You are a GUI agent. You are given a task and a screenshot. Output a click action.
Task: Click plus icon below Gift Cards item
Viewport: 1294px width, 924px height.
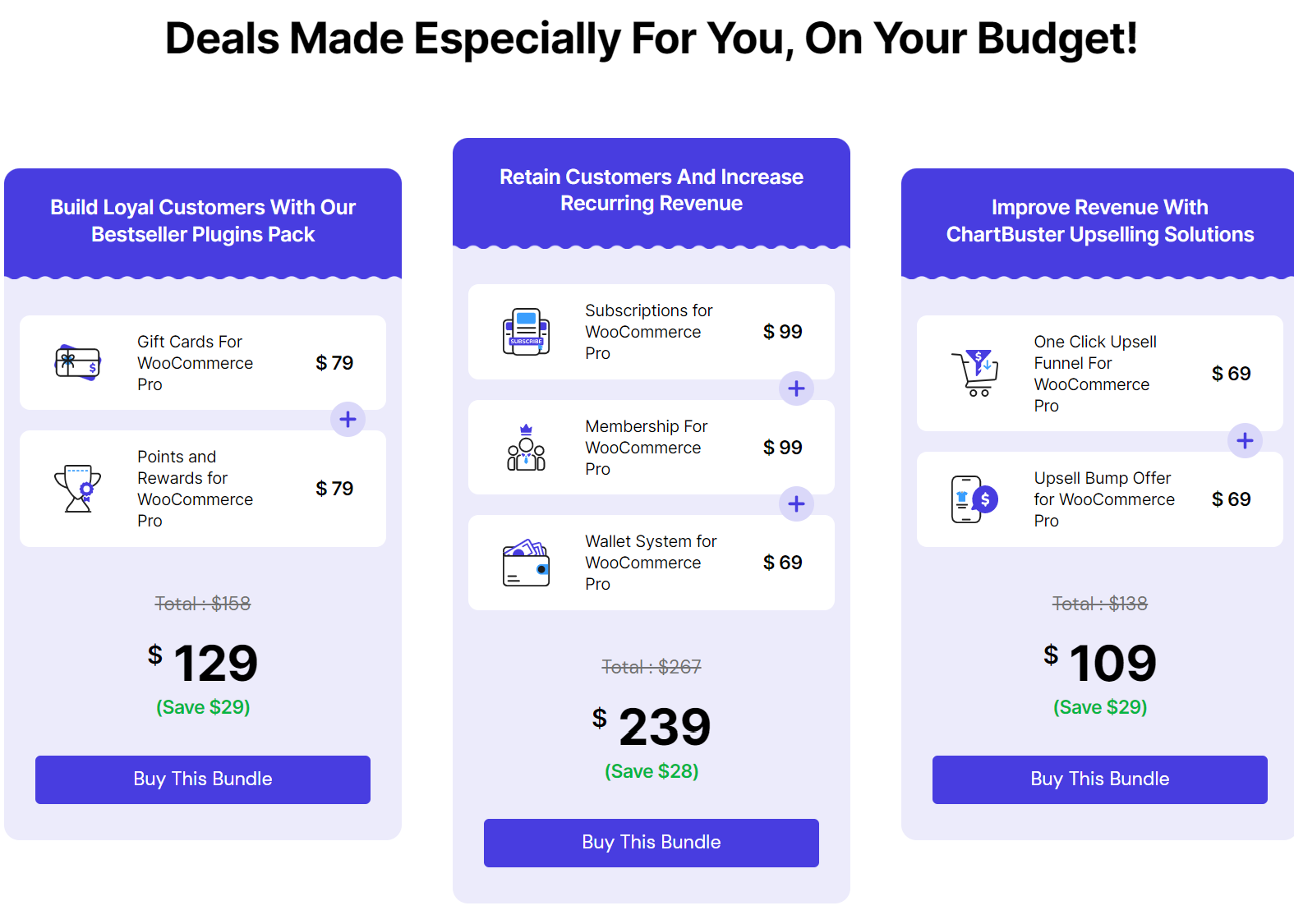[x=348, y=420]
